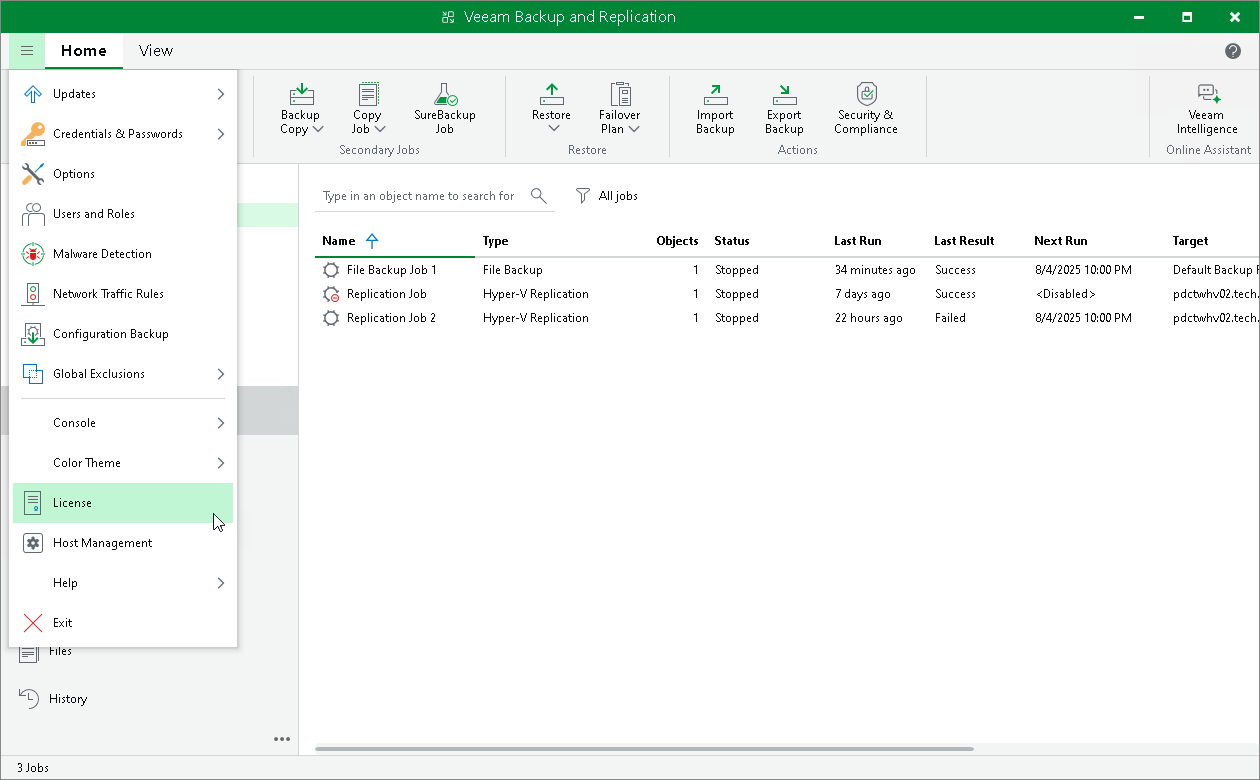The width and height of the screenshot is (1260, 780).
Task: Click the License document icon
Action: point(33,503)
